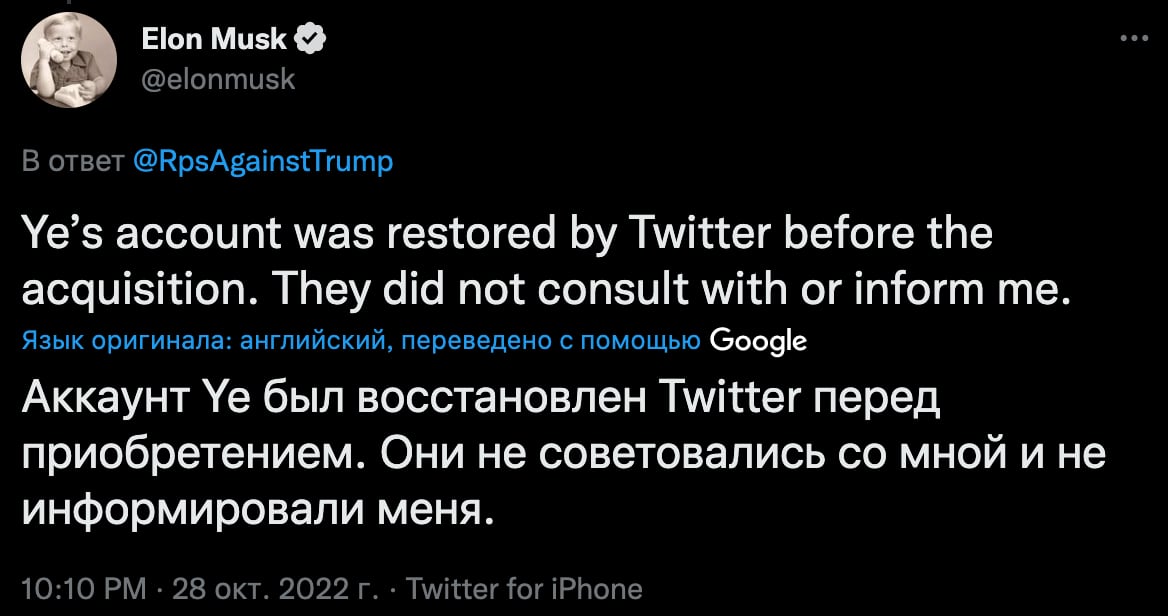1168x616 pixels.
Task: Open the 'Twitter for iPhone' source link
Action: point(524,587)
